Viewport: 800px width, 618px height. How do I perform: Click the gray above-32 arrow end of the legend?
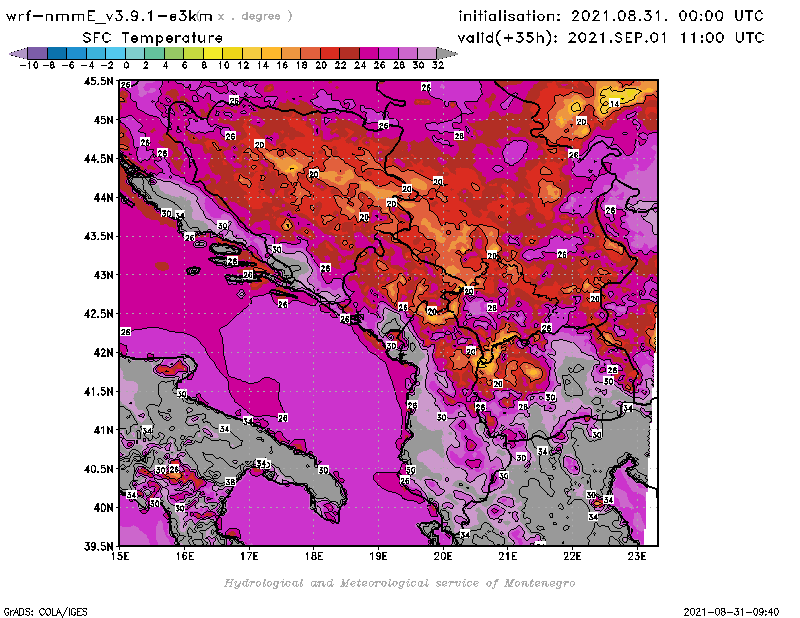pyautogui.click(x=447, y=54)
